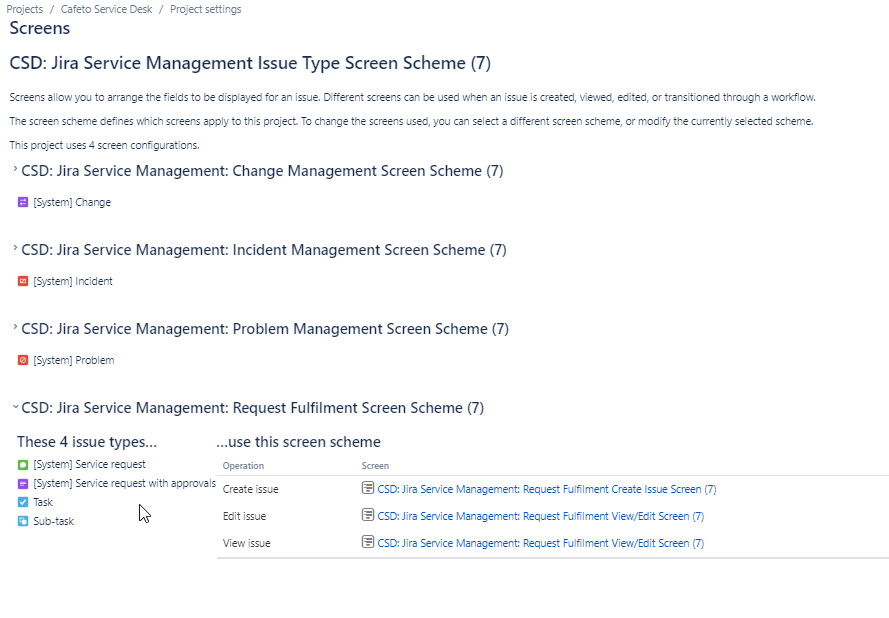Click screen icon in View issue row

[x=368, y=542]
